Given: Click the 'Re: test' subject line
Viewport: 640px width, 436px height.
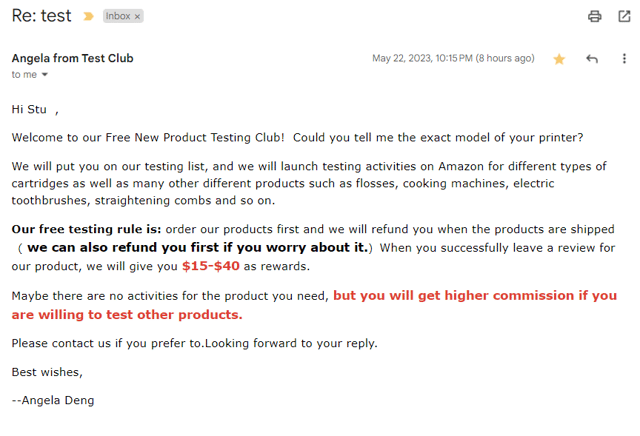Looking at the screenshot, I should (x=41, y=16).
